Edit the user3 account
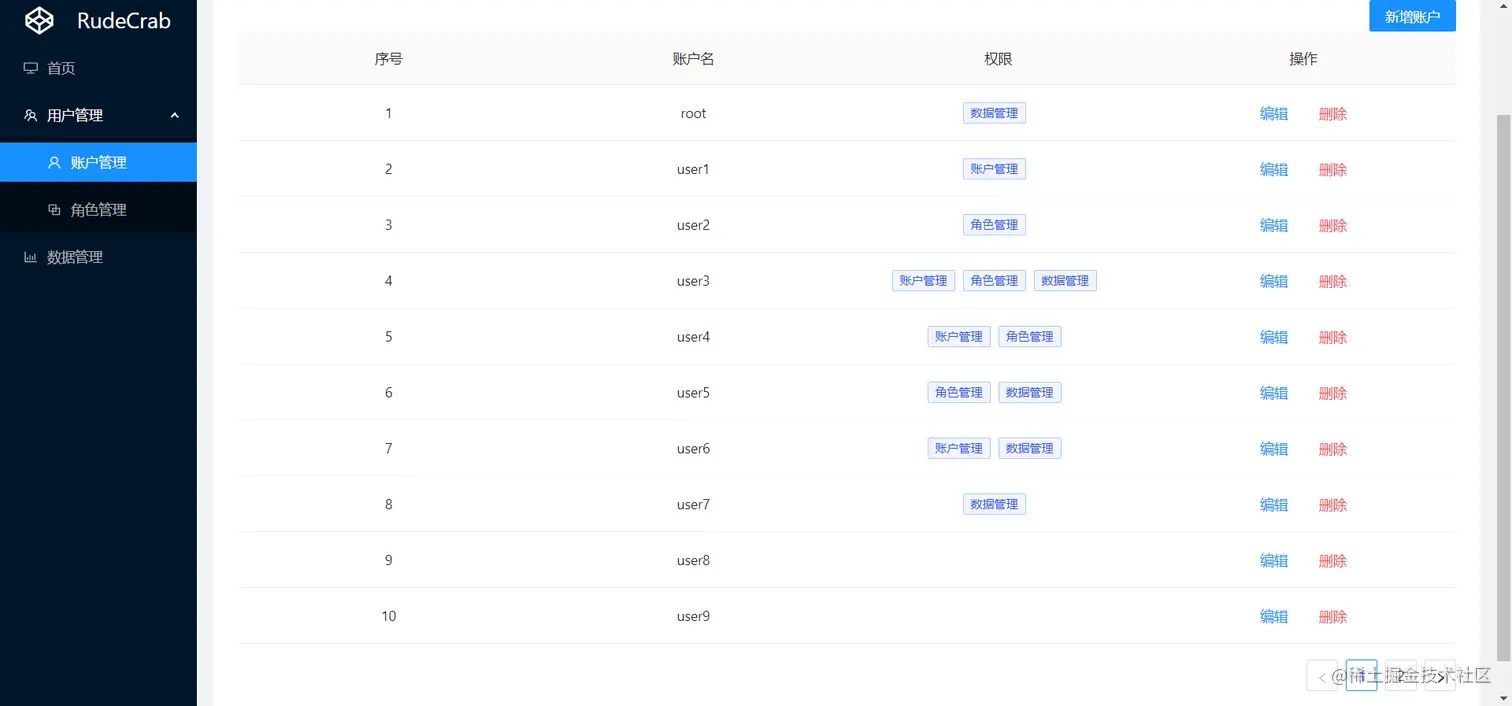 pyautogui.click(x=1274, y=281)
